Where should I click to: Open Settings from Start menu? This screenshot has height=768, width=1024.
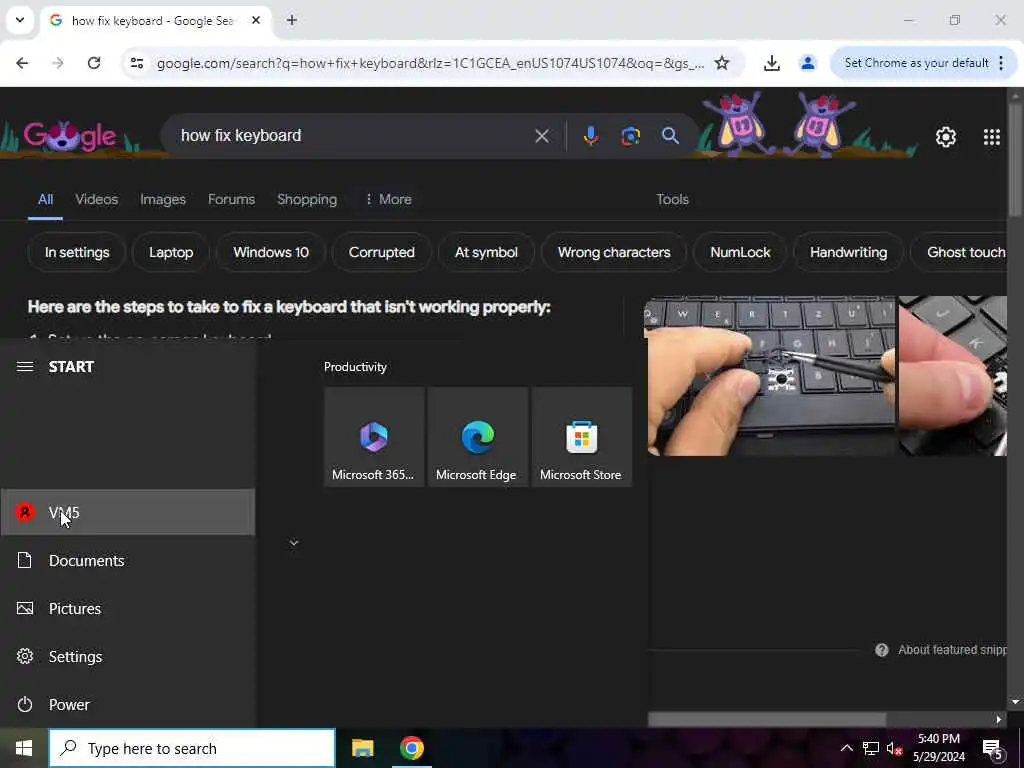pyautogui.click(x=128, y=656)
